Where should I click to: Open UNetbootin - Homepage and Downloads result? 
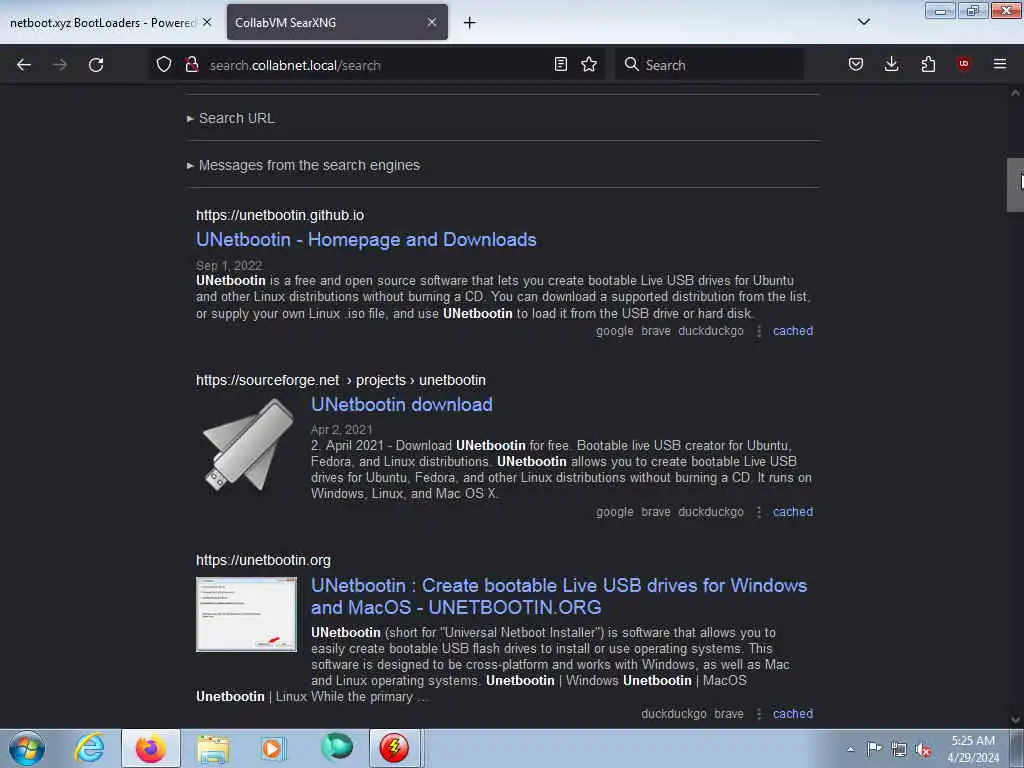pos(366,240)
